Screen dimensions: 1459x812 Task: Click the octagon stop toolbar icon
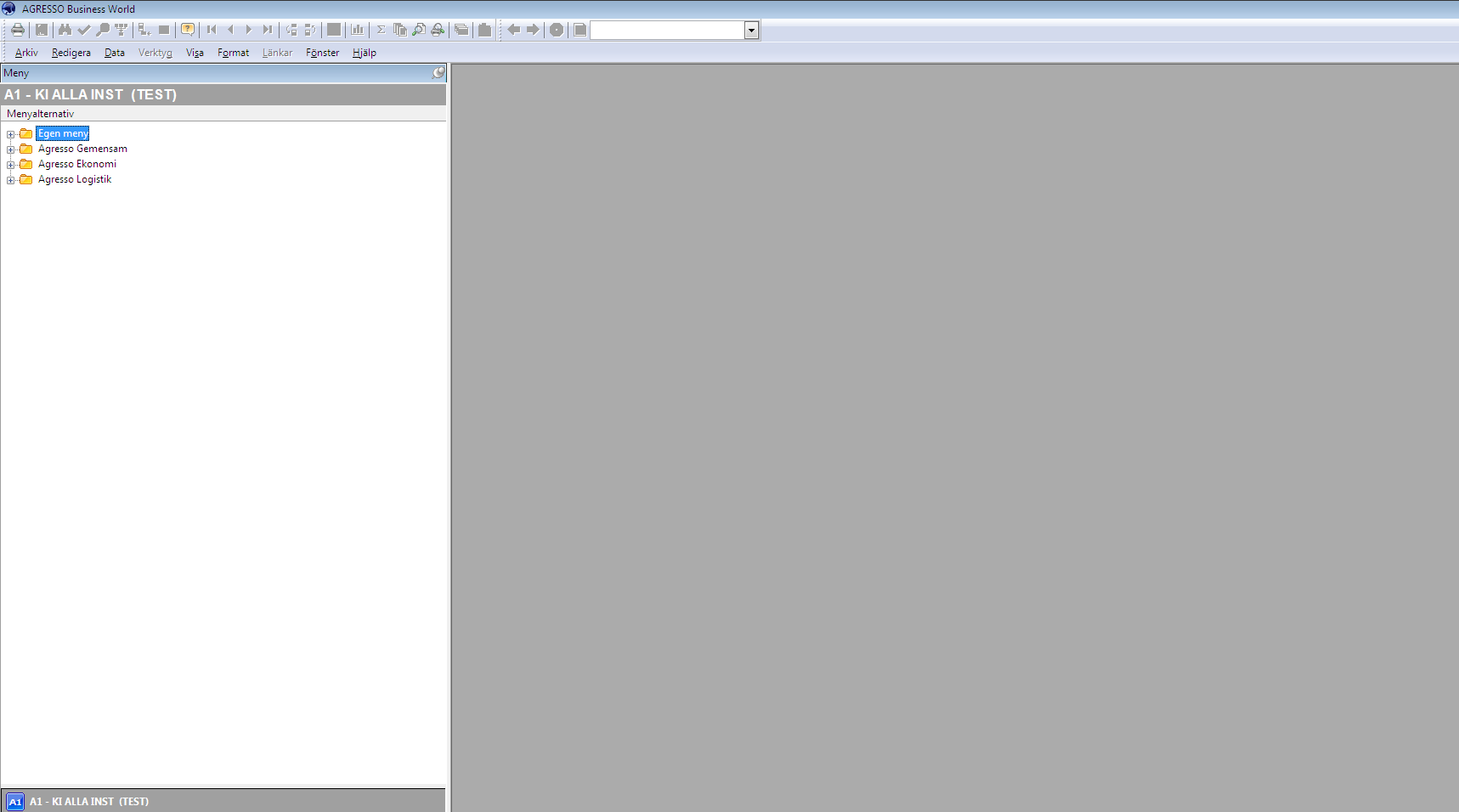point(557,30)
